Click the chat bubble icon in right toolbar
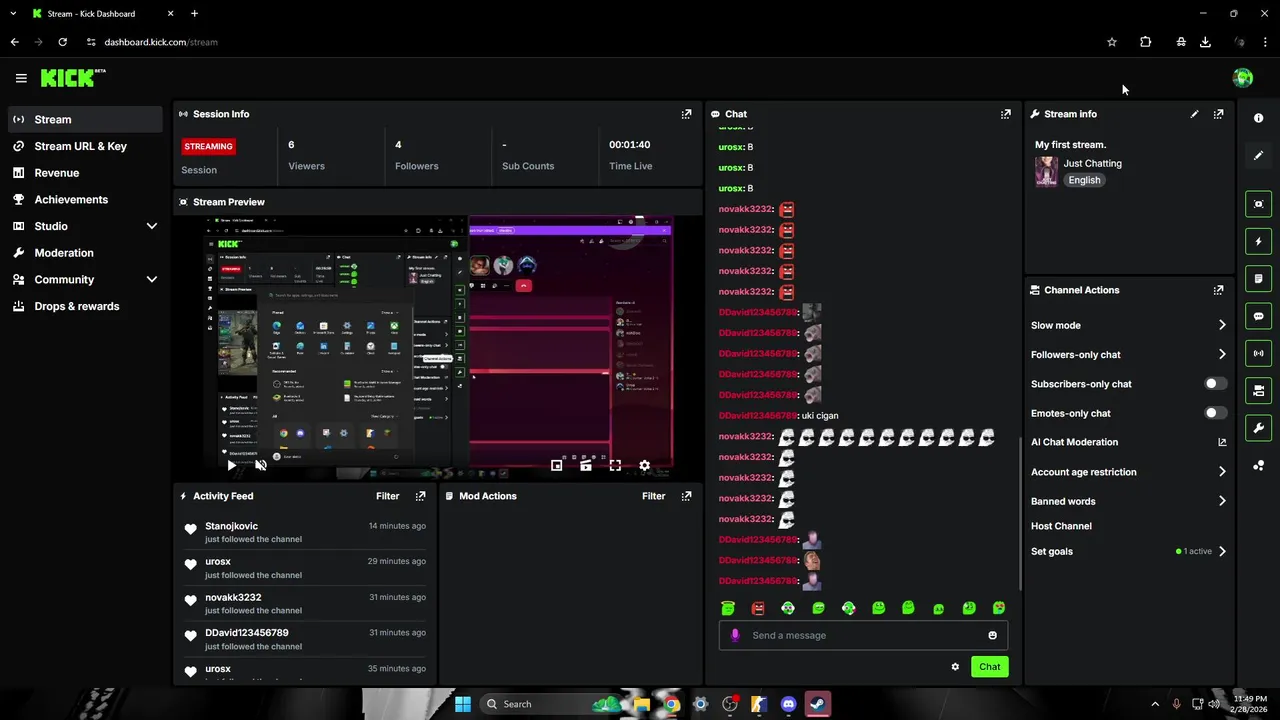This screenshot has height=720, width=1280. point(1258,316)
